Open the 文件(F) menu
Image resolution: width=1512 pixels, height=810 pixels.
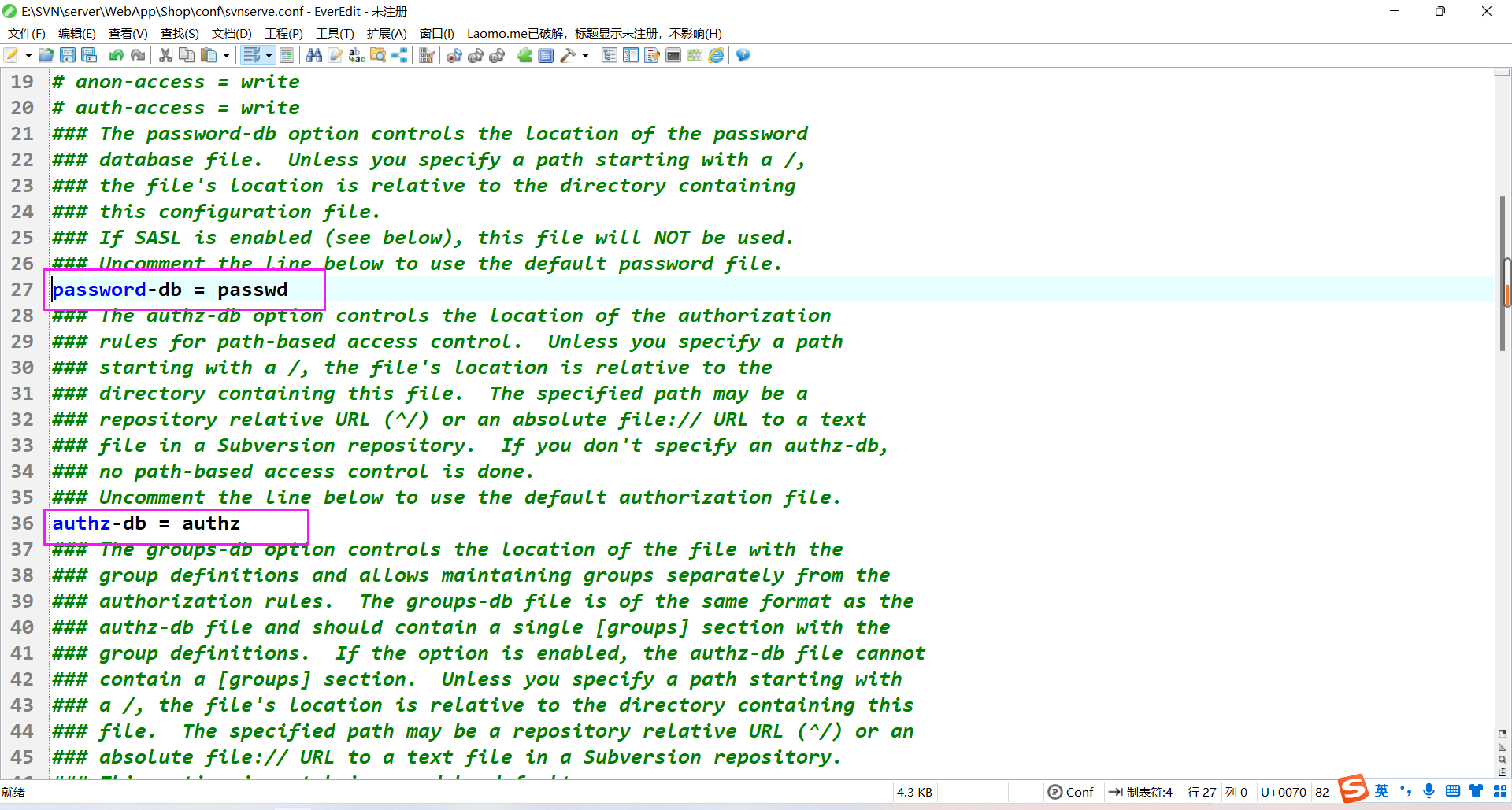[27, 33]
